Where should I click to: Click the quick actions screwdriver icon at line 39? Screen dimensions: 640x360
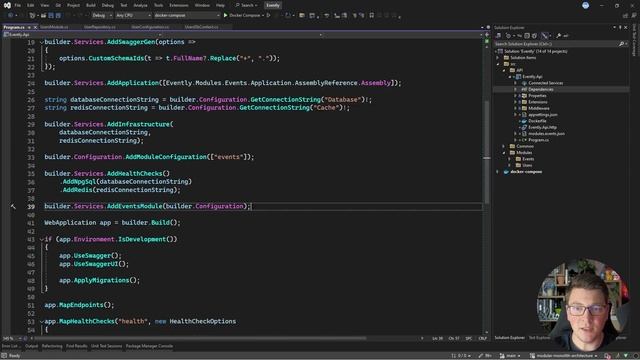[13, 207]
